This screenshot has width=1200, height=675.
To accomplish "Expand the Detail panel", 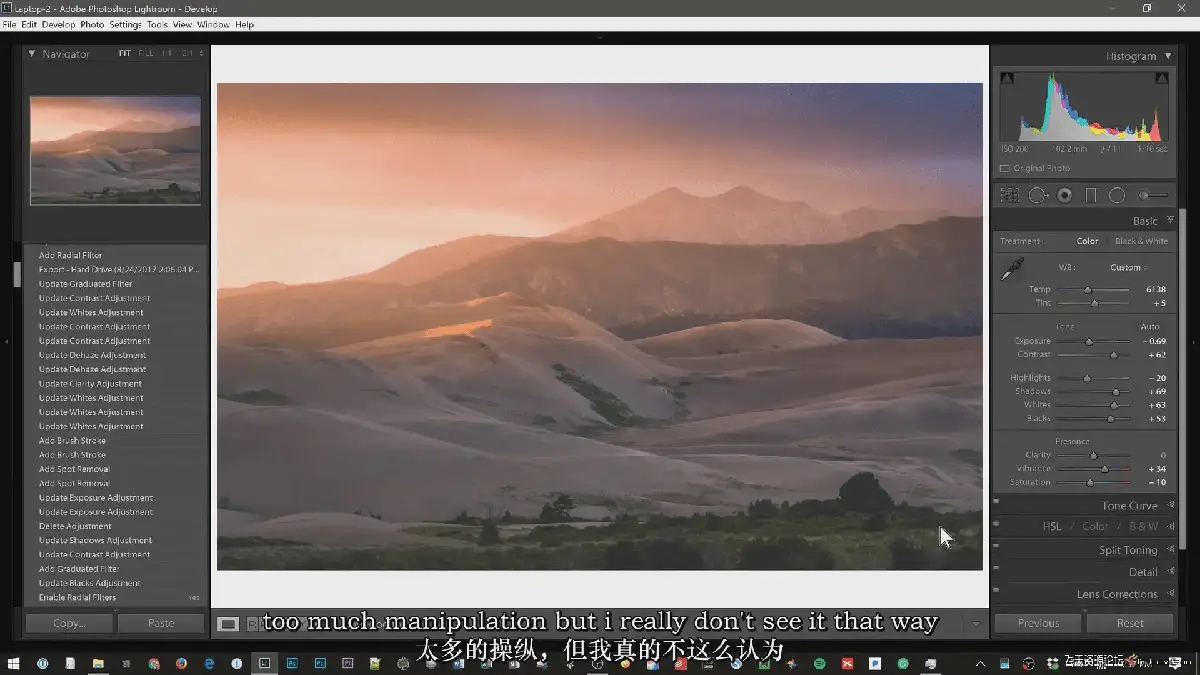I will 1170,572.
